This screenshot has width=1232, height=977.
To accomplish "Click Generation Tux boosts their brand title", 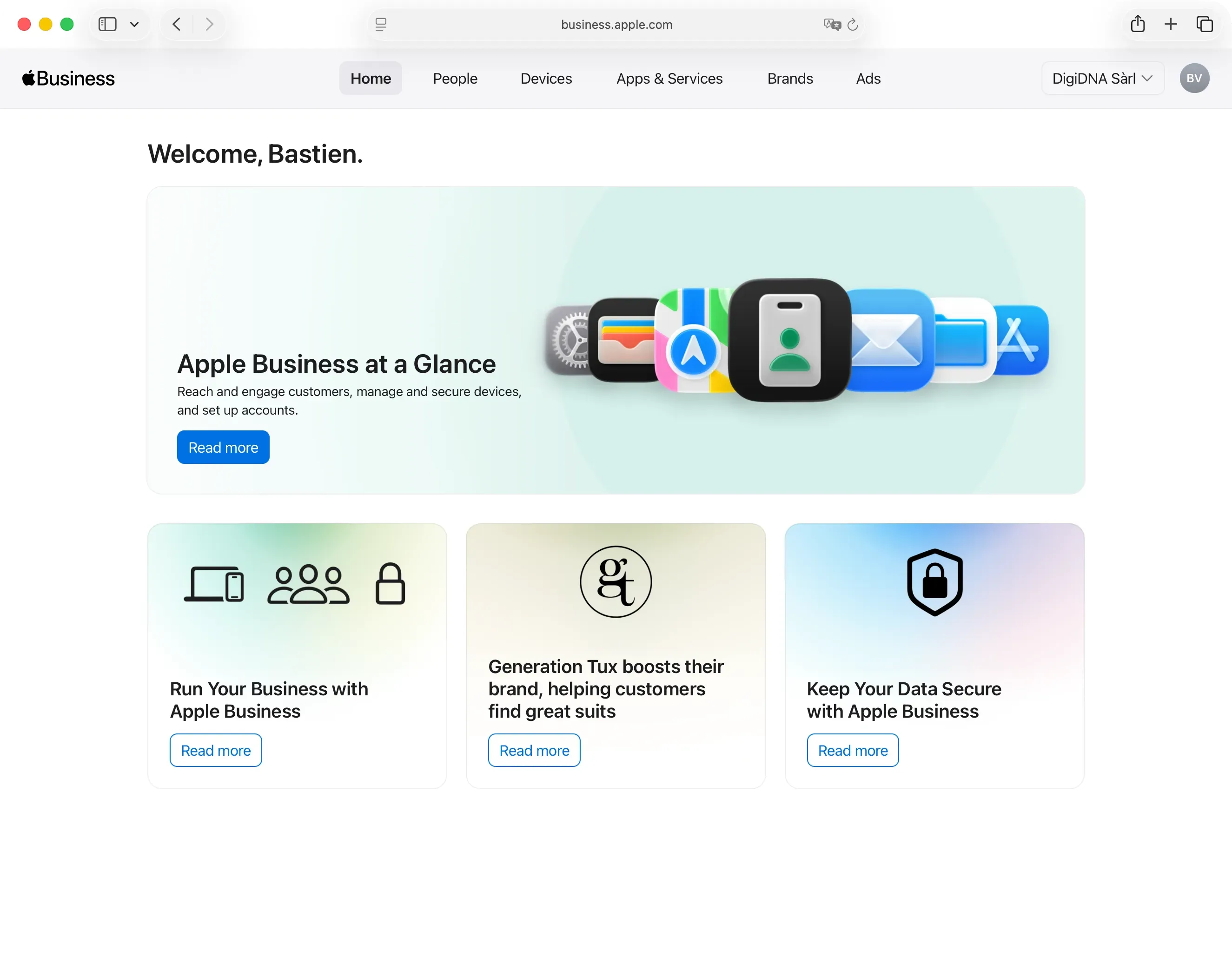I will tap(606, 688).
